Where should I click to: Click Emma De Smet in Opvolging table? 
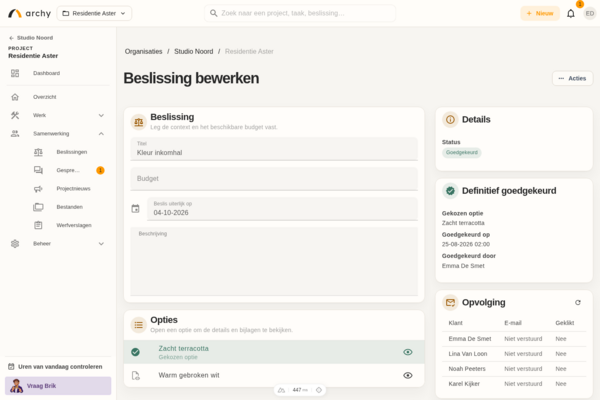coord(470,339)
